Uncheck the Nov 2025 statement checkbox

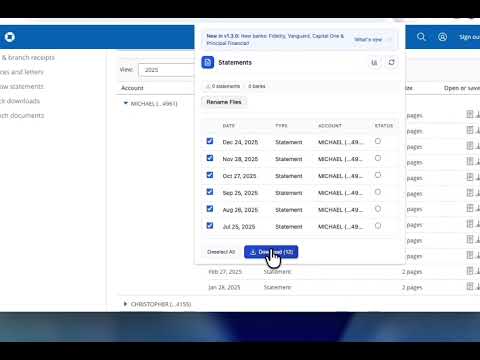click(x=210, y=158)
